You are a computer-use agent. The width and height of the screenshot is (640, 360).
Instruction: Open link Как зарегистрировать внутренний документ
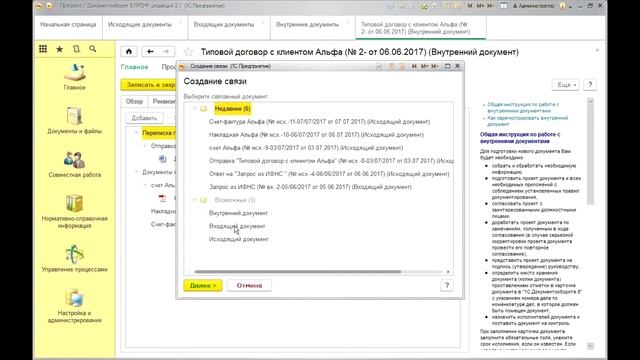click(527, 121)
